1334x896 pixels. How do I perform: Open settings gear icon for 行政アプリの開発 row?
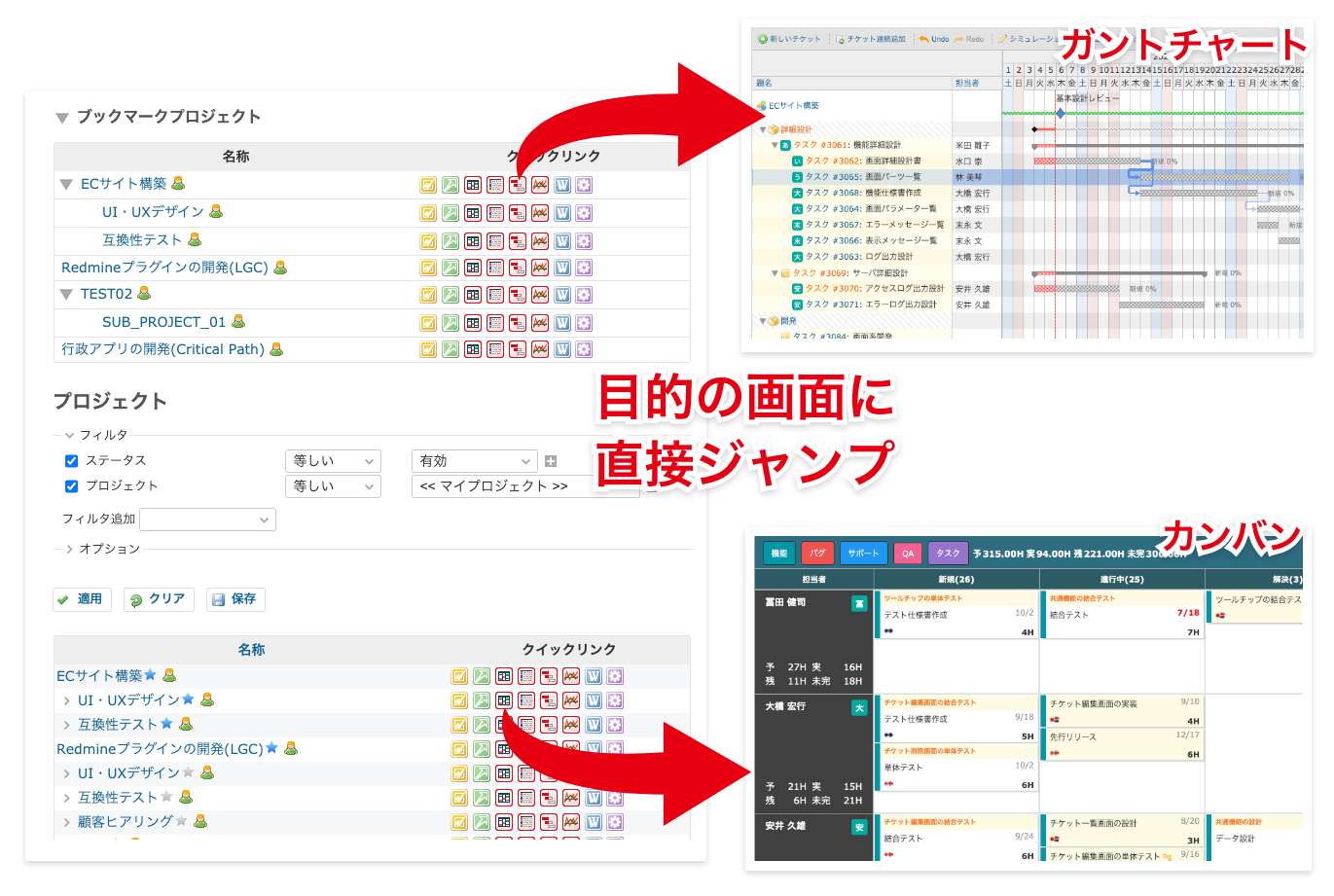coord(584,349)
